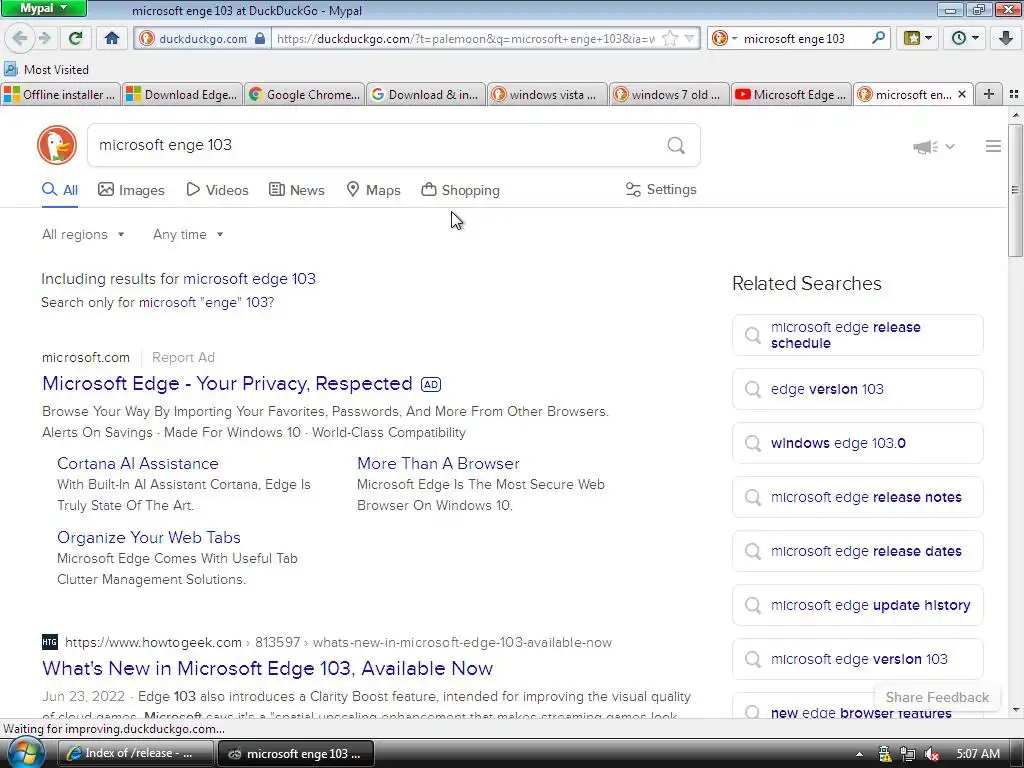The image size is (1024, 768).
Task: Select related search 'windows edge 103.0'
Action: pyautogui.click(x=857, y=443)
